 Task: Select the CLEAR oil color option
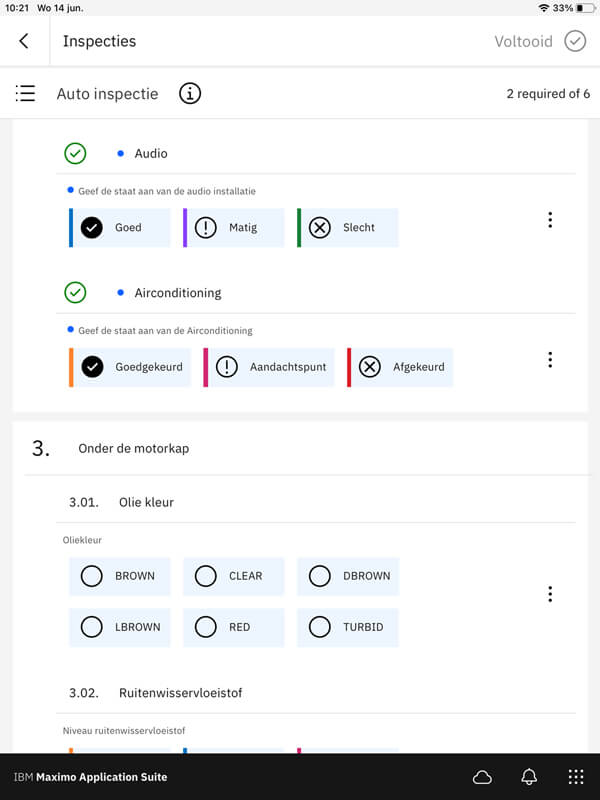click(x=234, y=576)
